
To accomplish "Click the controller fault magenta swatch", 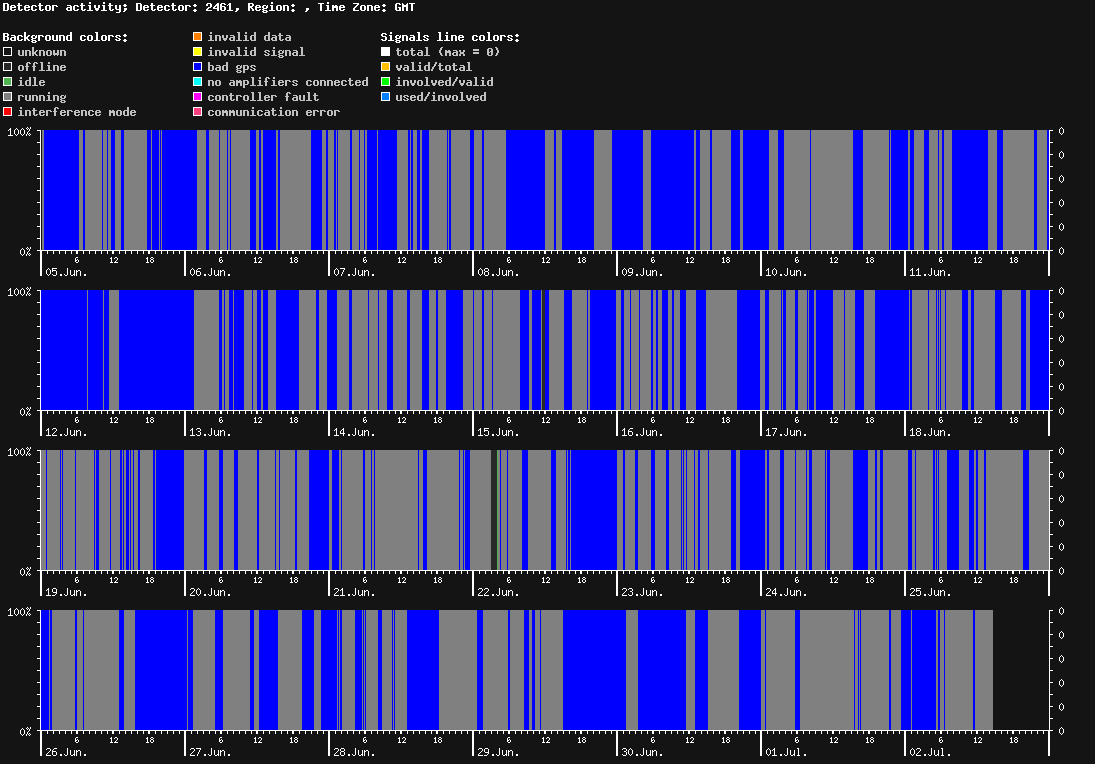I will tap(198, 97).
